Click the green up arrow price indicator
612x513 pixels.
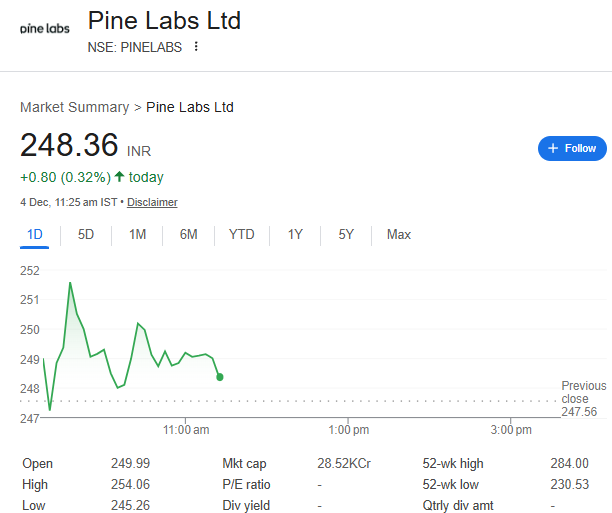point(119,177)
